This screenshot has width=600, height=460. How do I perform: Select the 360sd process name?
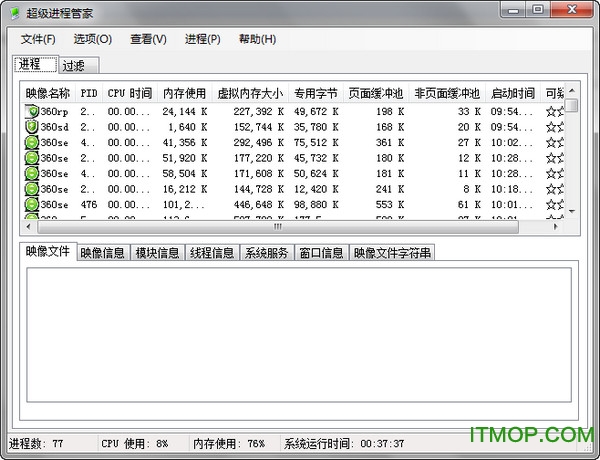click(x=54, y=127)
